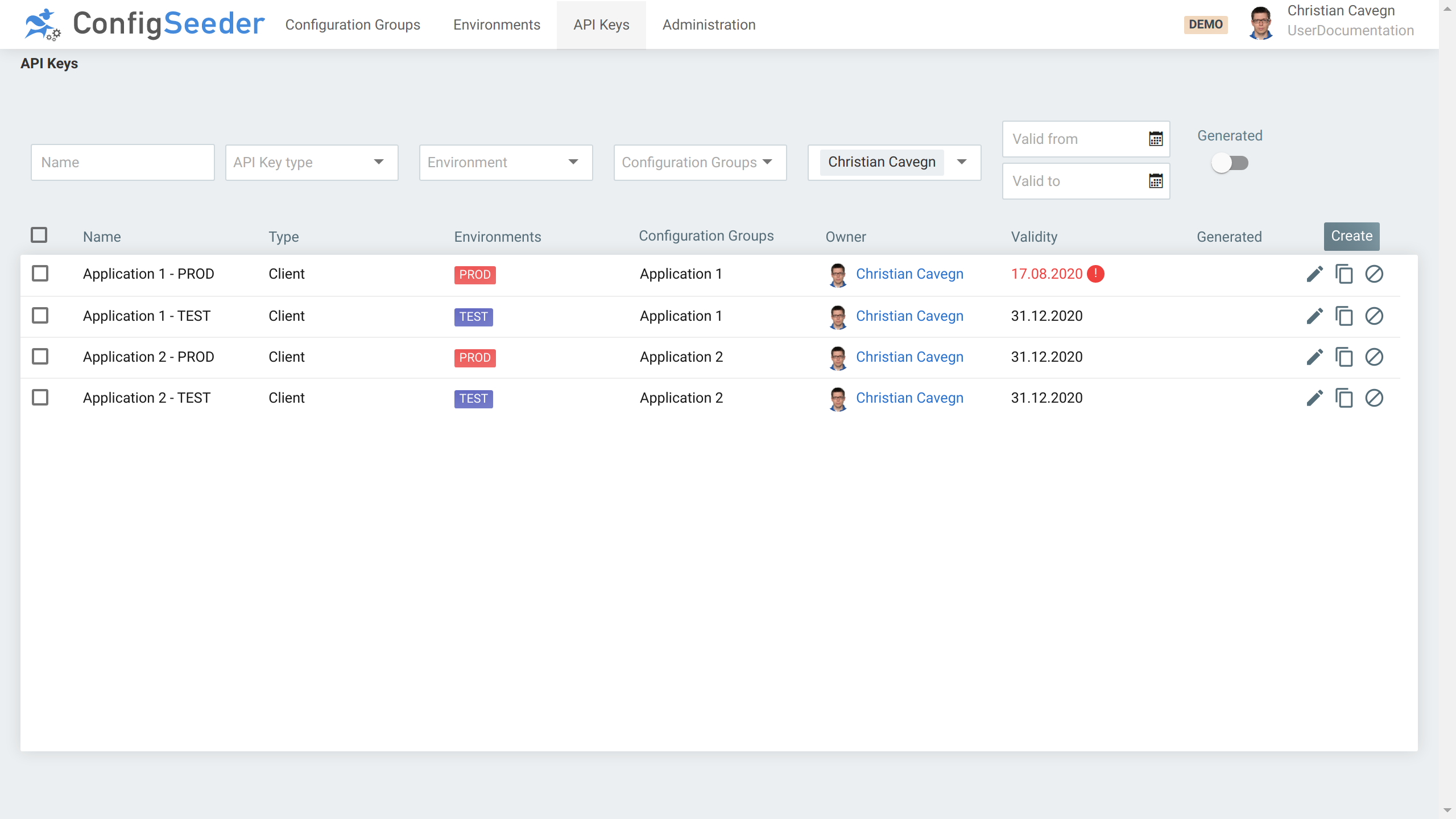Check the select-all header checkbox
The height and width of the screenshot is (819, 1456).
click(x=39, y=235)
